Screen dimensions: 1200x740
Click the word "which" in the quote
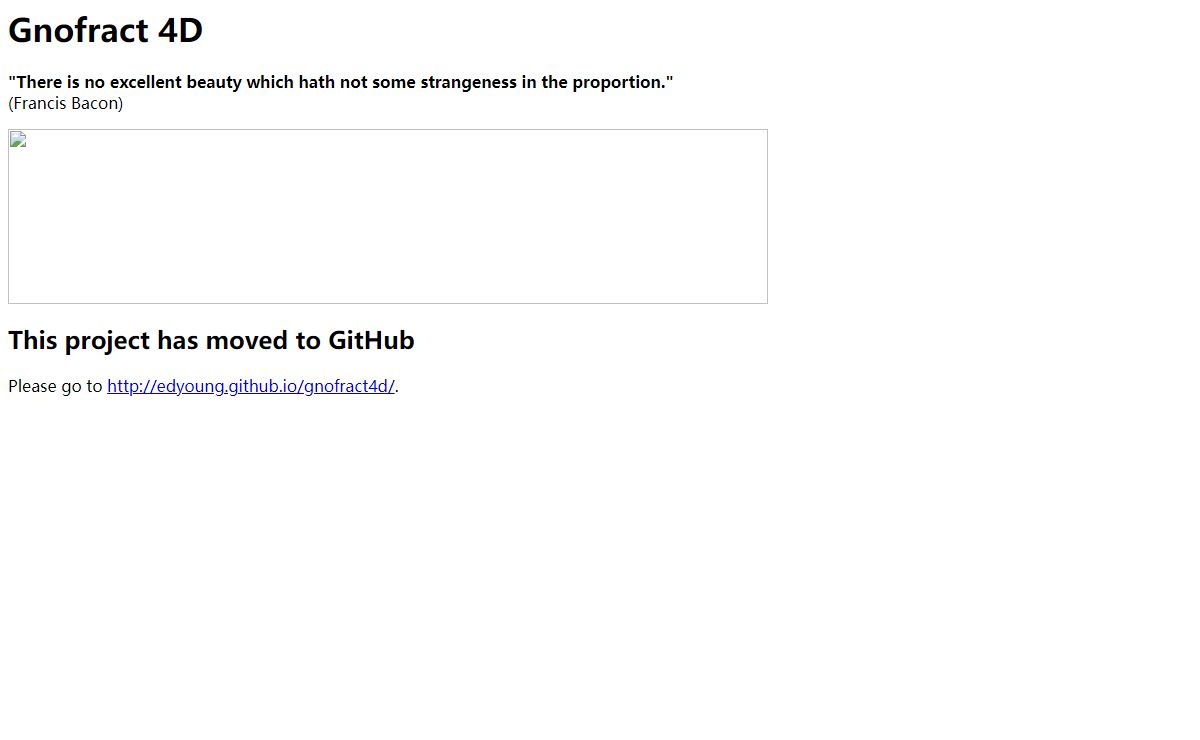point(270,82)
